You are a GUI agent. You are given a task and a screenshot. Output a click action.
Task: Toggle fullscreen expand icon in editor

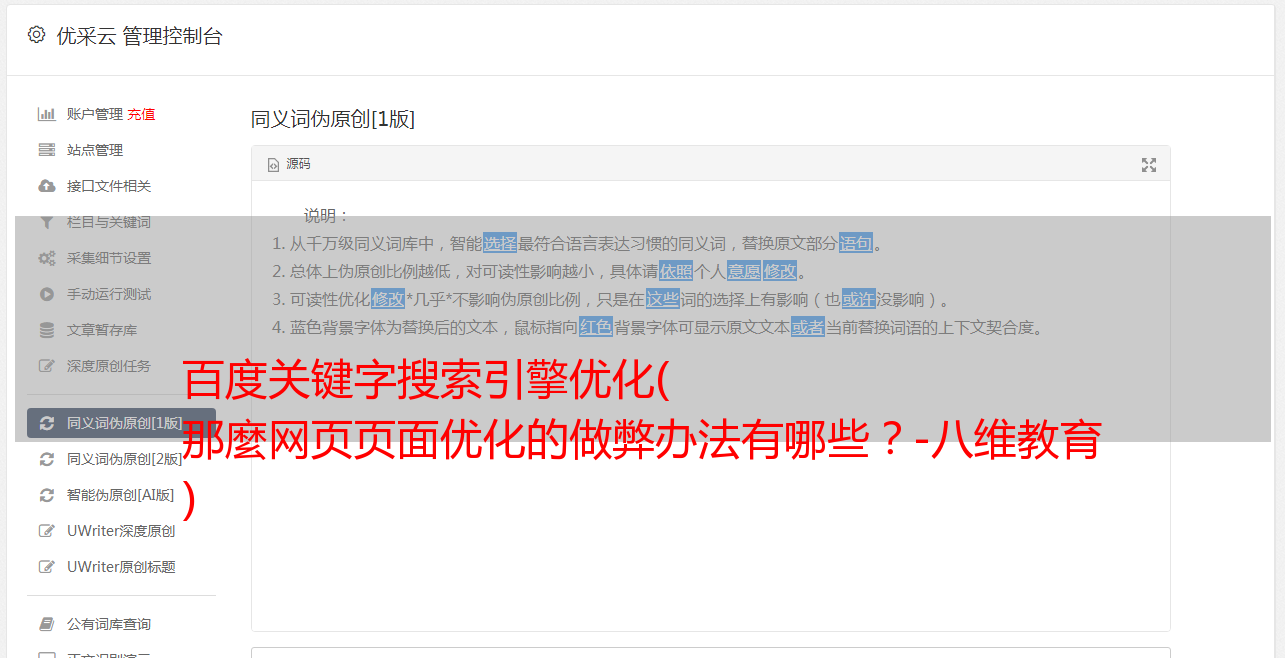tap(1149, 165)
